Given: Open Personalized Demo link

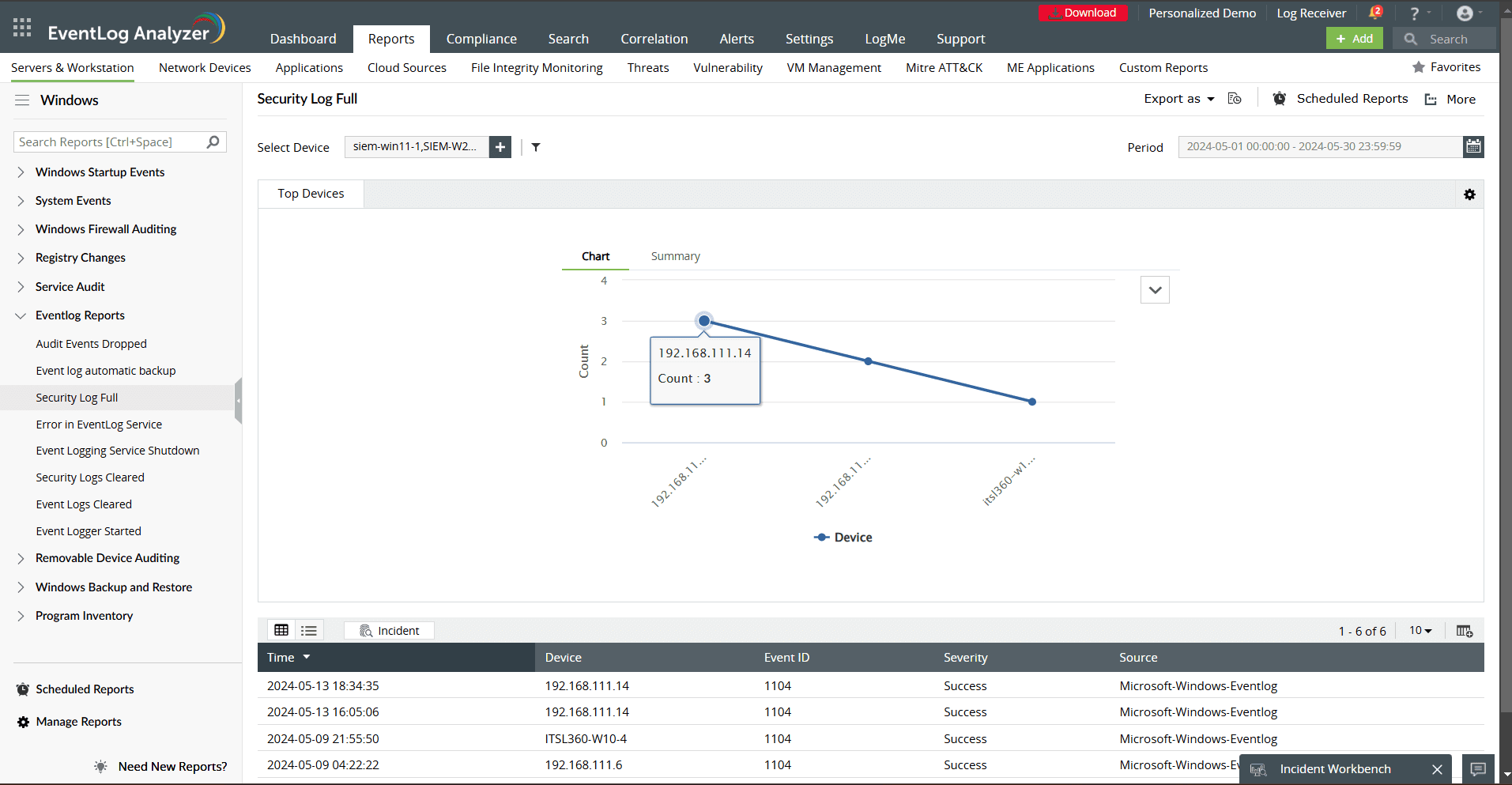Looking at the screenshot, I should 1202,13.
